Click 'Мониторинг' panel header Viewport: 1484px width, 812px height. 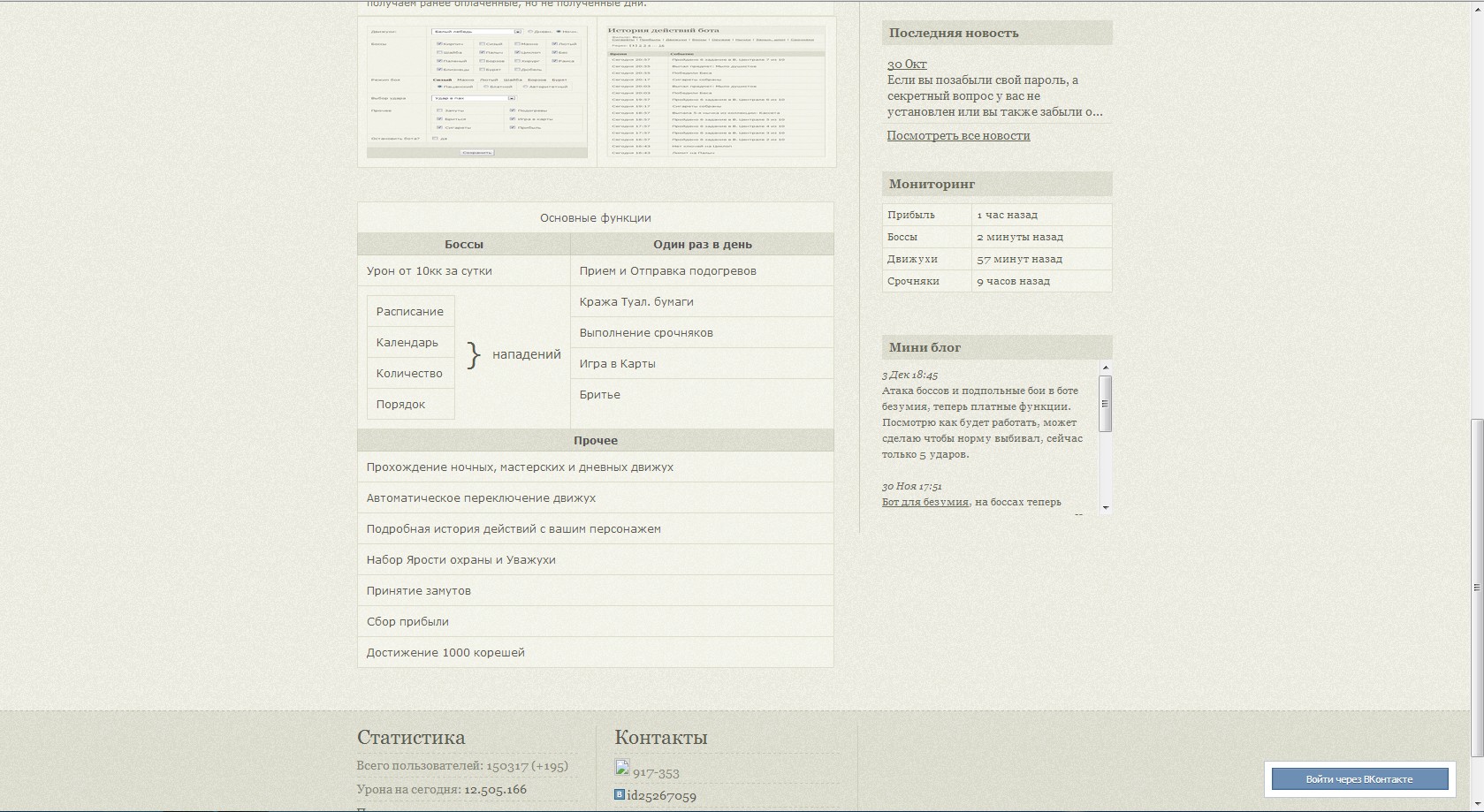[997, 184]
